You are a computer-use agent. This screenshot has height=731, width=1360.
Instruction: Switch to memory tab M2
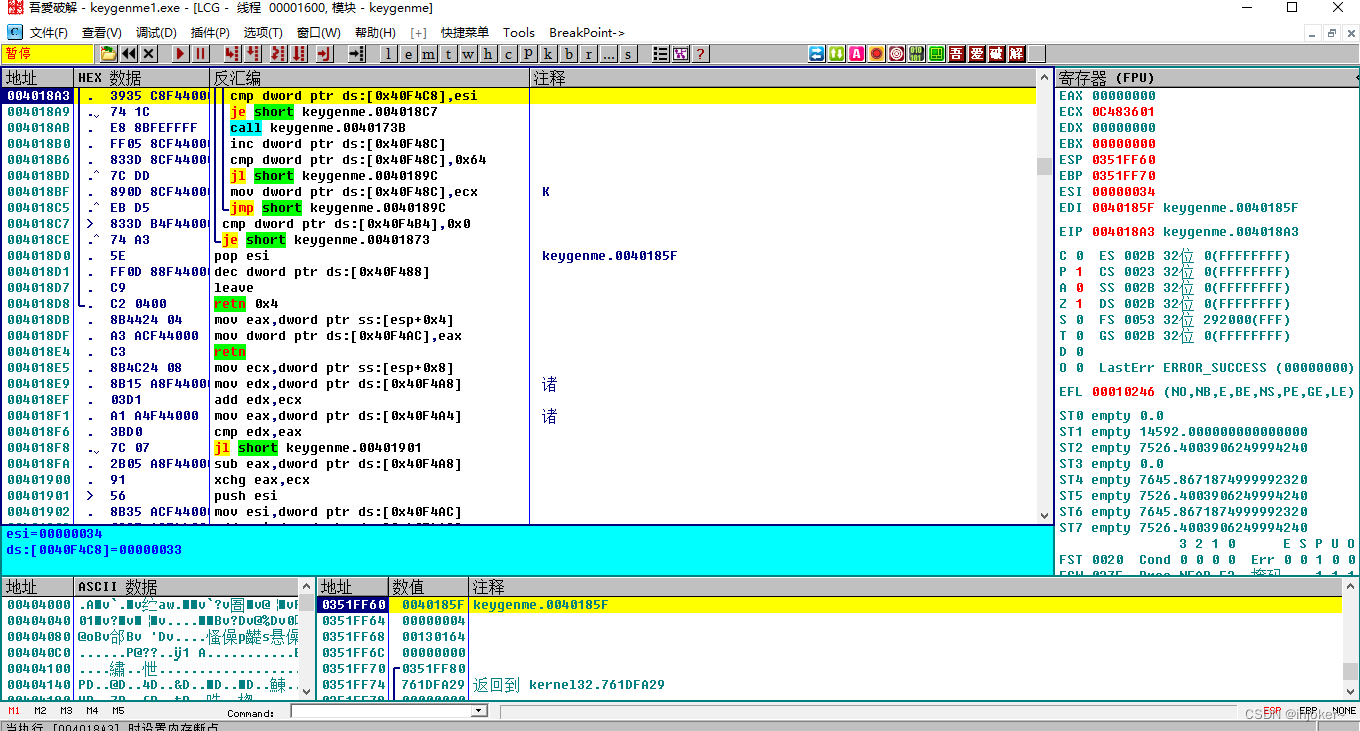point(40,711)
